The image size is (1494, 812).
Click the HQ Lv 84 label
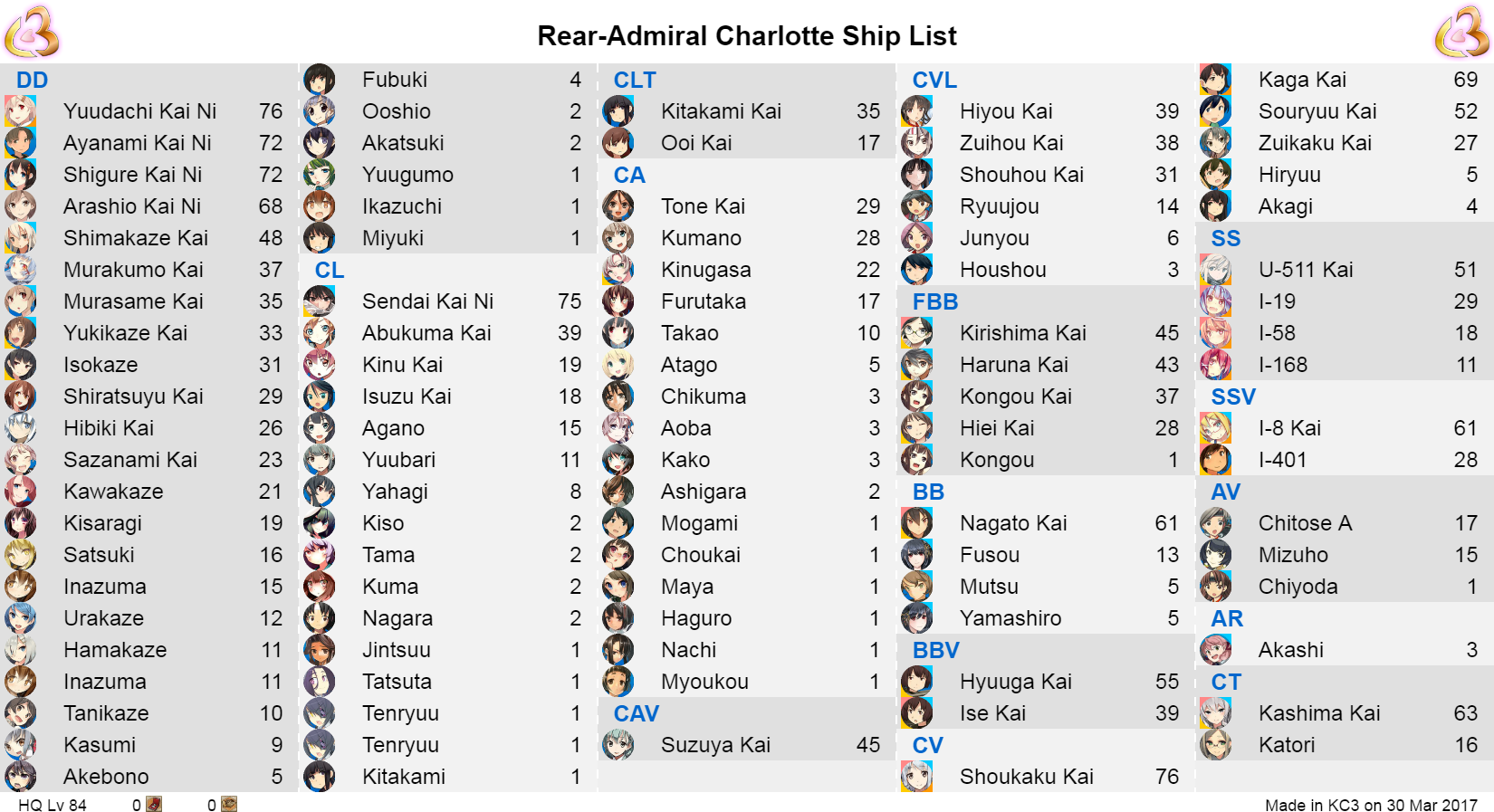53,805
